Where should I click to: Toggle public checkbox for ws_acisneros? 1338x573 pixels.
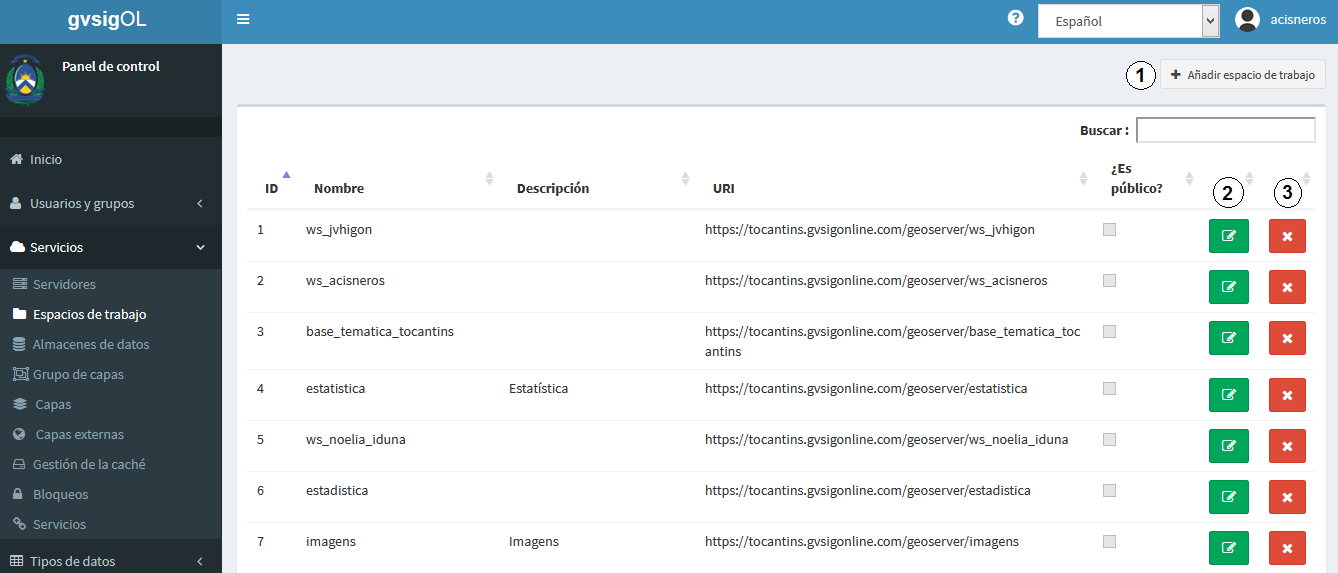point(1109,281)
